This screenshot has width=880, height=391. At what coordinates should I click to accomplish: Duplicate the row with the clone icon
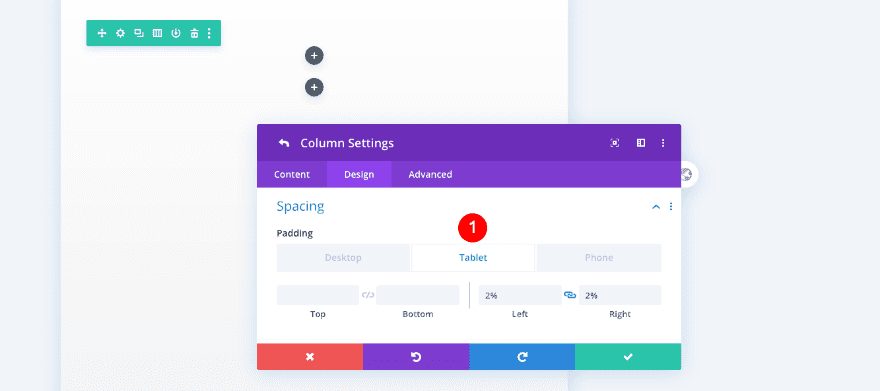pyautogui.click(x=139, y=33)
